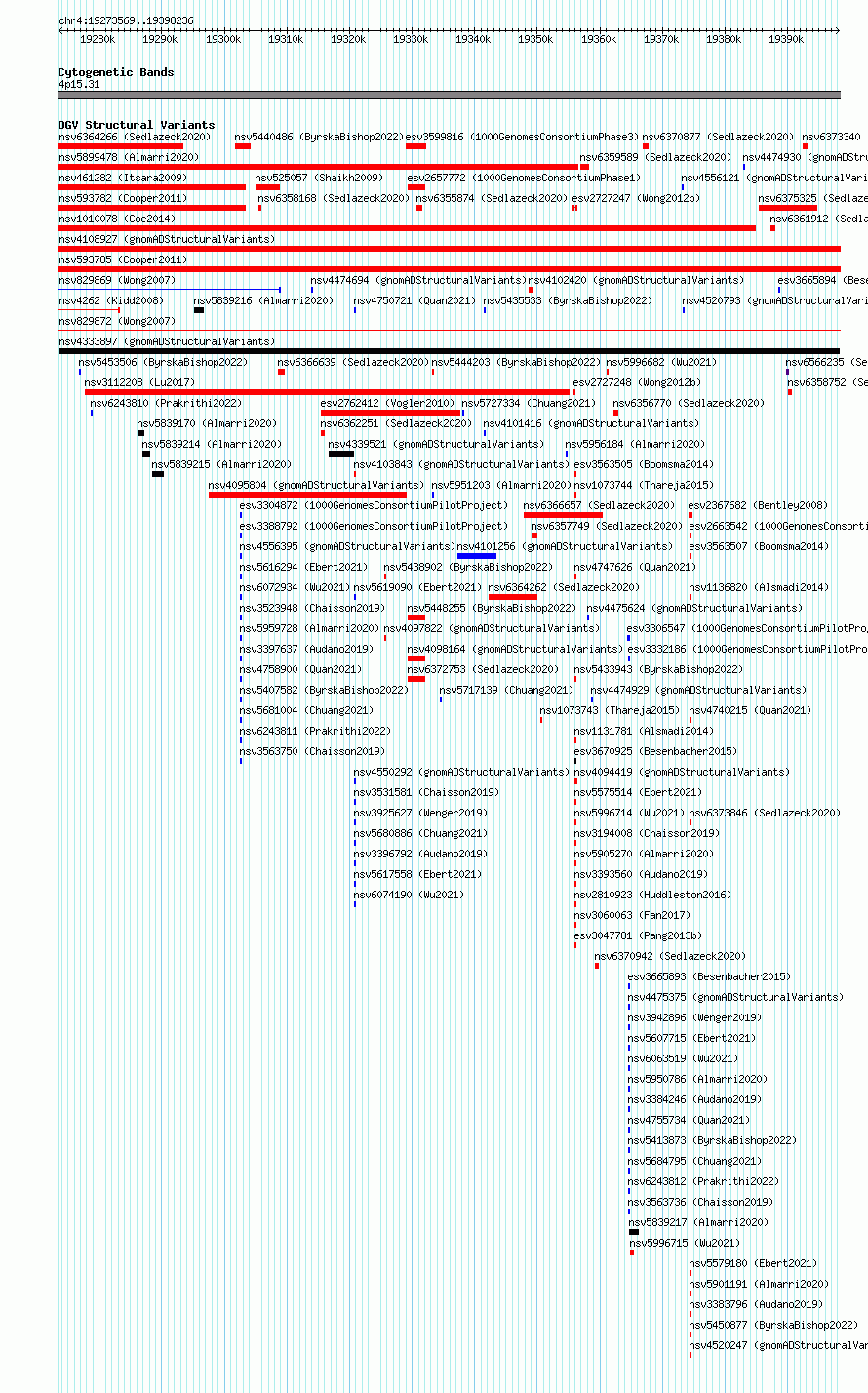Select nsv5996715 (Wu2021) label
Image resolution: width=868 pixels, height=1393 pixels.
(686, 1243)
